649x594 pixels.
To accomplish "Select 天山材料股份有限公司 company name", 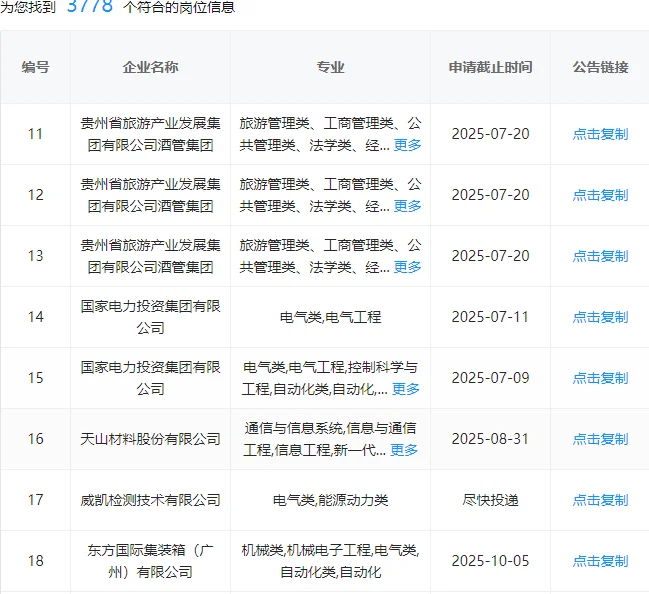I will pos(150,439).
